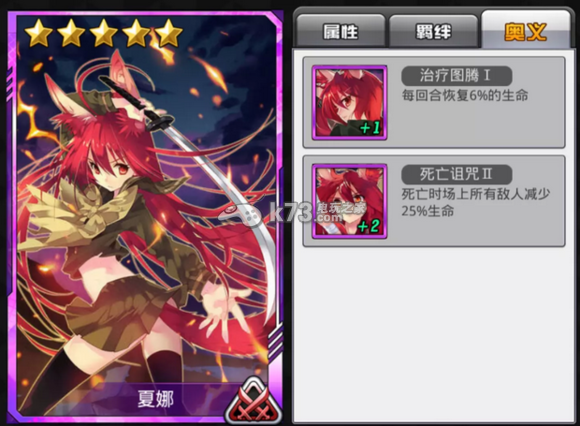
Task: Switch to the 属性 tab
Action: pos(341,31)
